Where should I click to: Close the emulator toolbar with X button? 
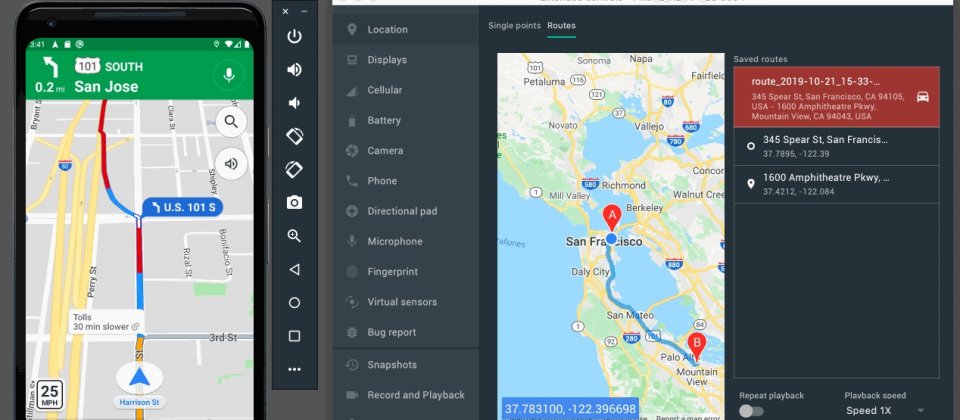pyautogui.click(x=285, y=11)
